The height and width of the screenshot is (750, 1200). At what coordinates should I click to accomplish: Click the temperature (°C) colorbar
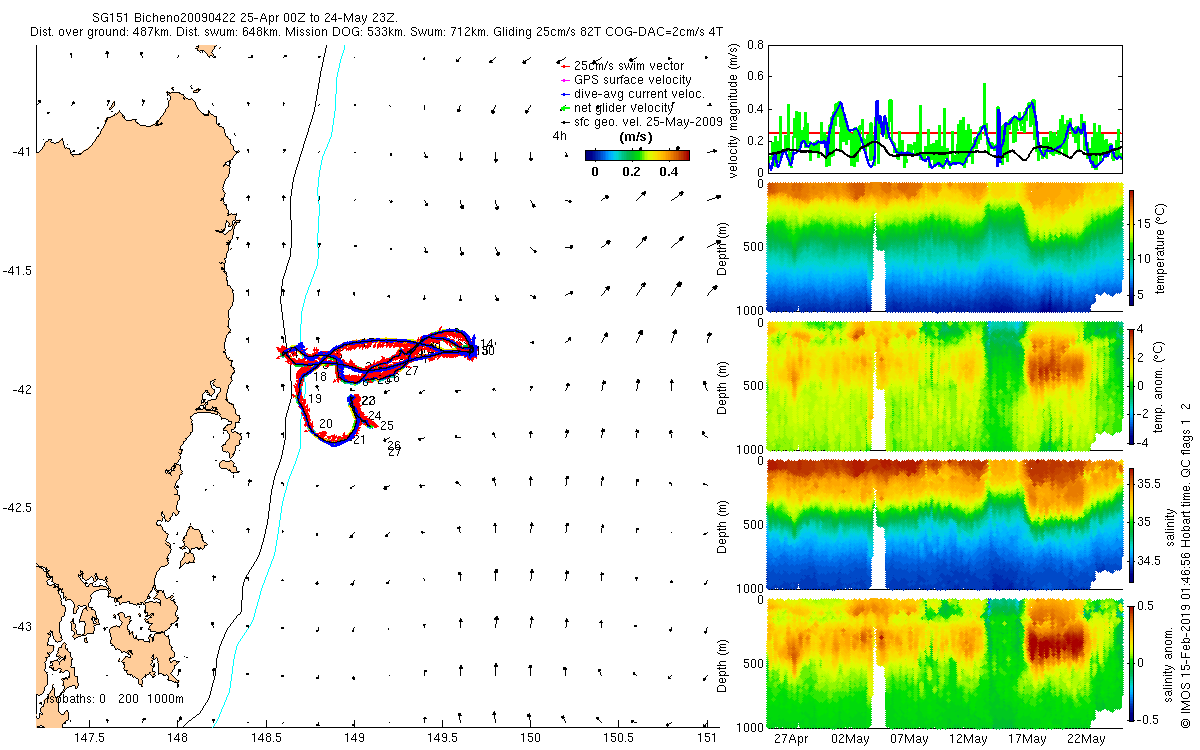pyautogui.click(x=1132, y=250)
